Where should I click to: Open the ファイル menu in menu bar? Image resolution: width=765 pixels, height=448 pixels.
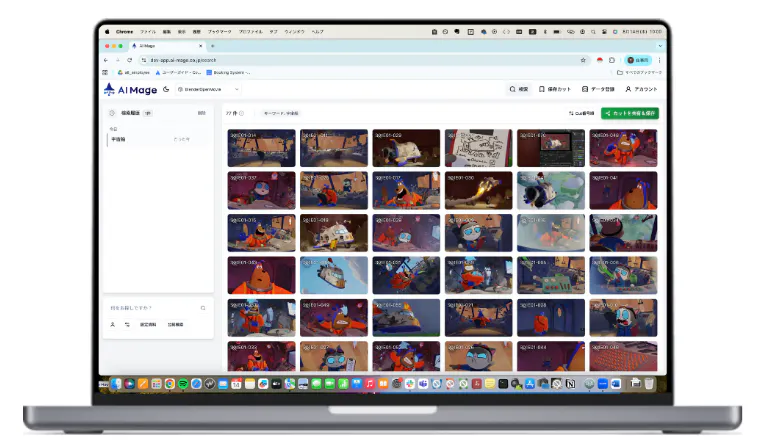coord(148,32)
